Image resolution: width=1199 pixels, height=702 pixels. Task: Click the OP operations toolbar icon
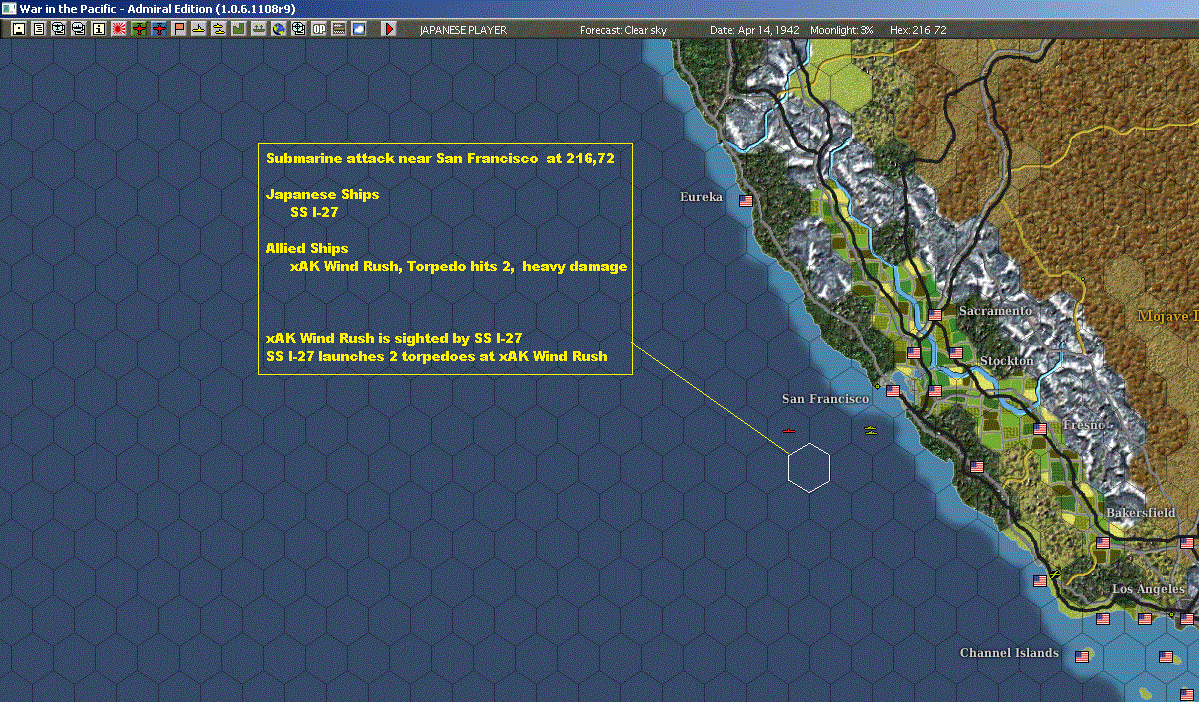pos(318,29)
